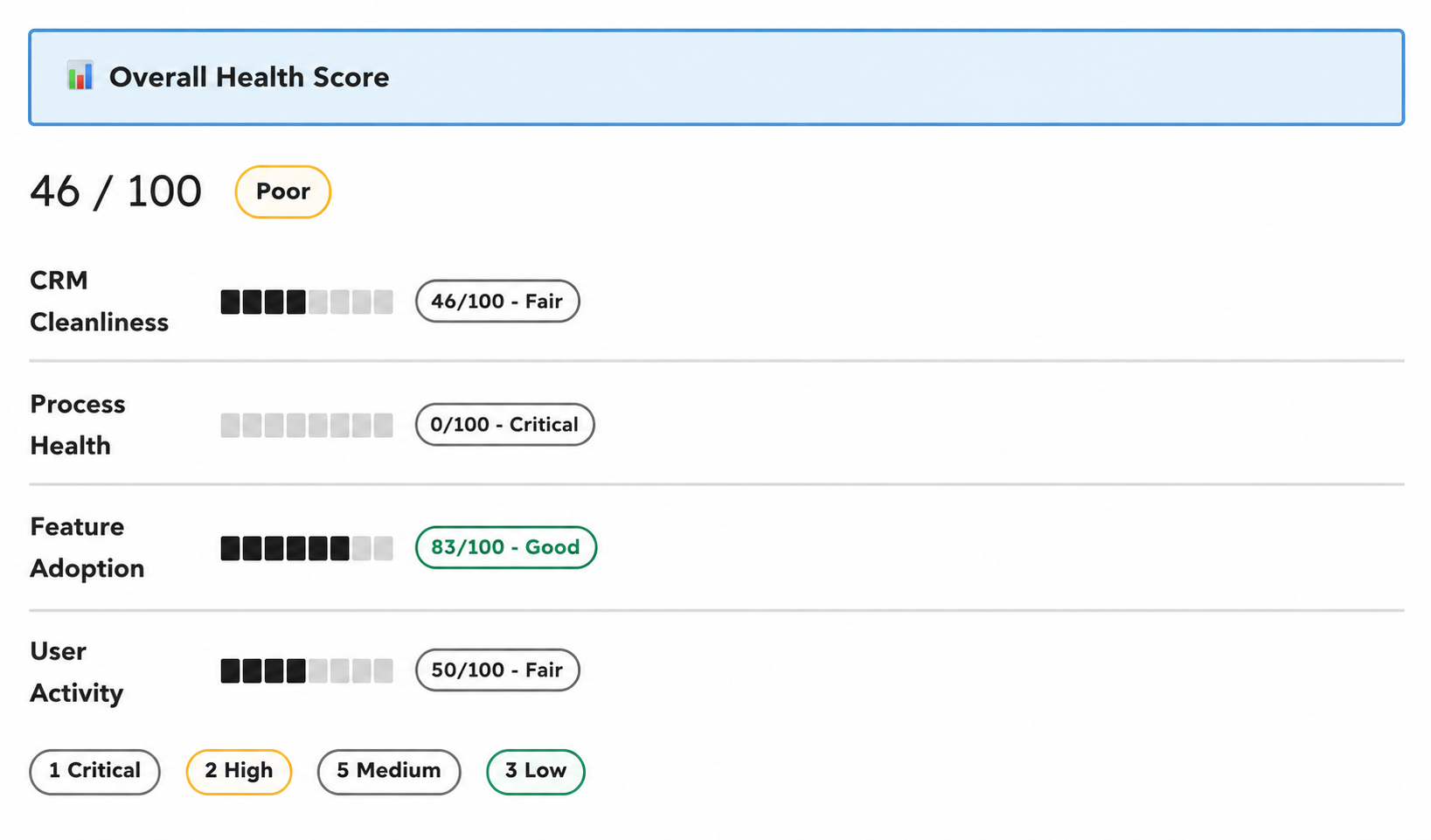This screenshot has height=840, width=1431.
Task: Click the Process Health label
Action: [x=78, y=425]
